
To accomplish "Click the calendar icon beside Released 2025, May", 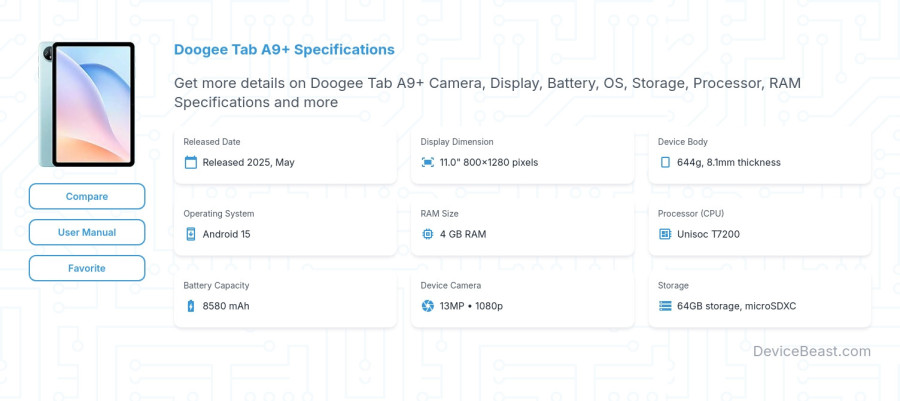I will coord(191,162).
